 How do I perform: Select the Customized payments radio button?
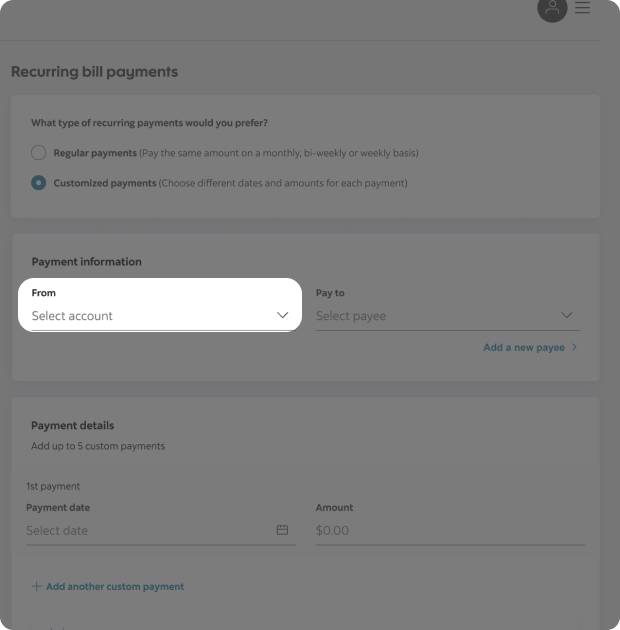38,183
